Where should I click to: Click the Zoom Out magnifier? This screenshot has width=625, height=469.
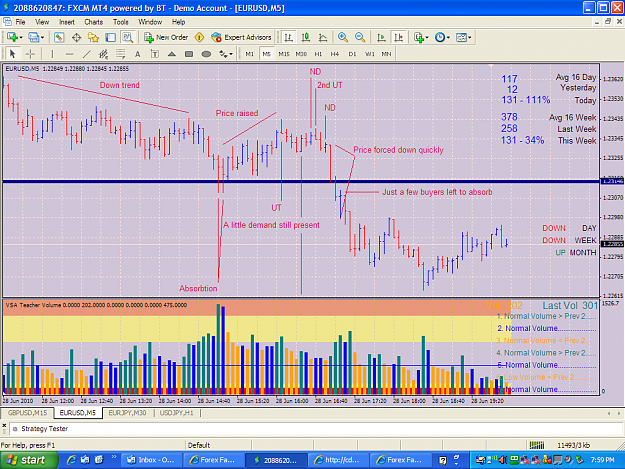pyautogui.click(x=360, y=37)
